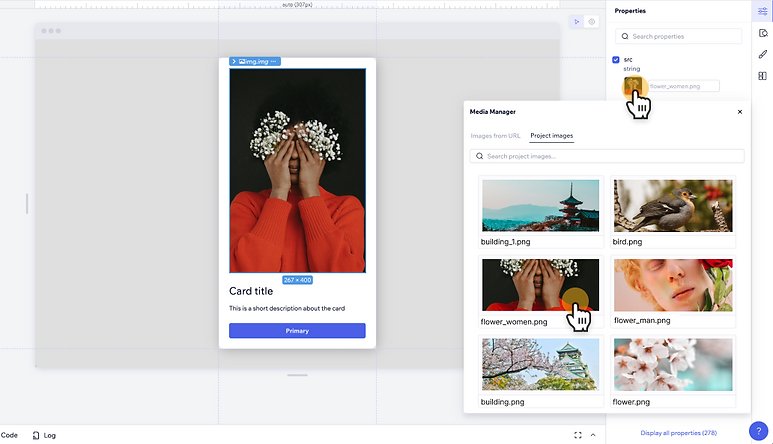773x444 pixels.
Task: Click the magnifier icon in Search project images
Action: [479, 156]
